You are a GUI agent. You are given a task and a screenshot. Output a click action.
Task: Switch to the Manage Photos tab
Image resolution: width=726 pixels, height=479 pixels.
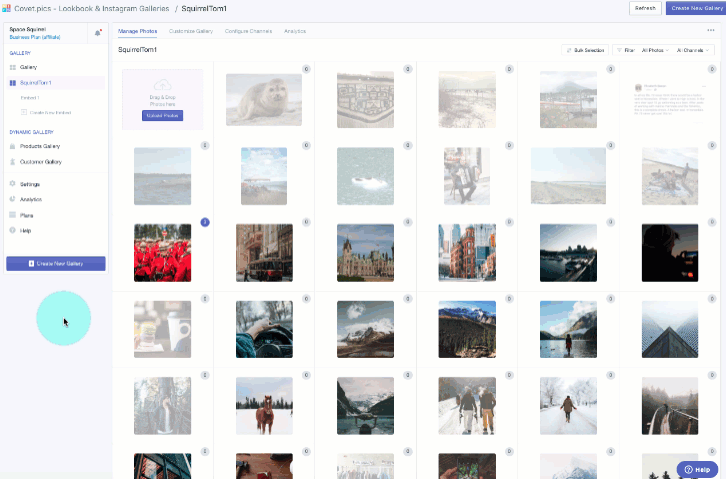click(x=138, y=31)
